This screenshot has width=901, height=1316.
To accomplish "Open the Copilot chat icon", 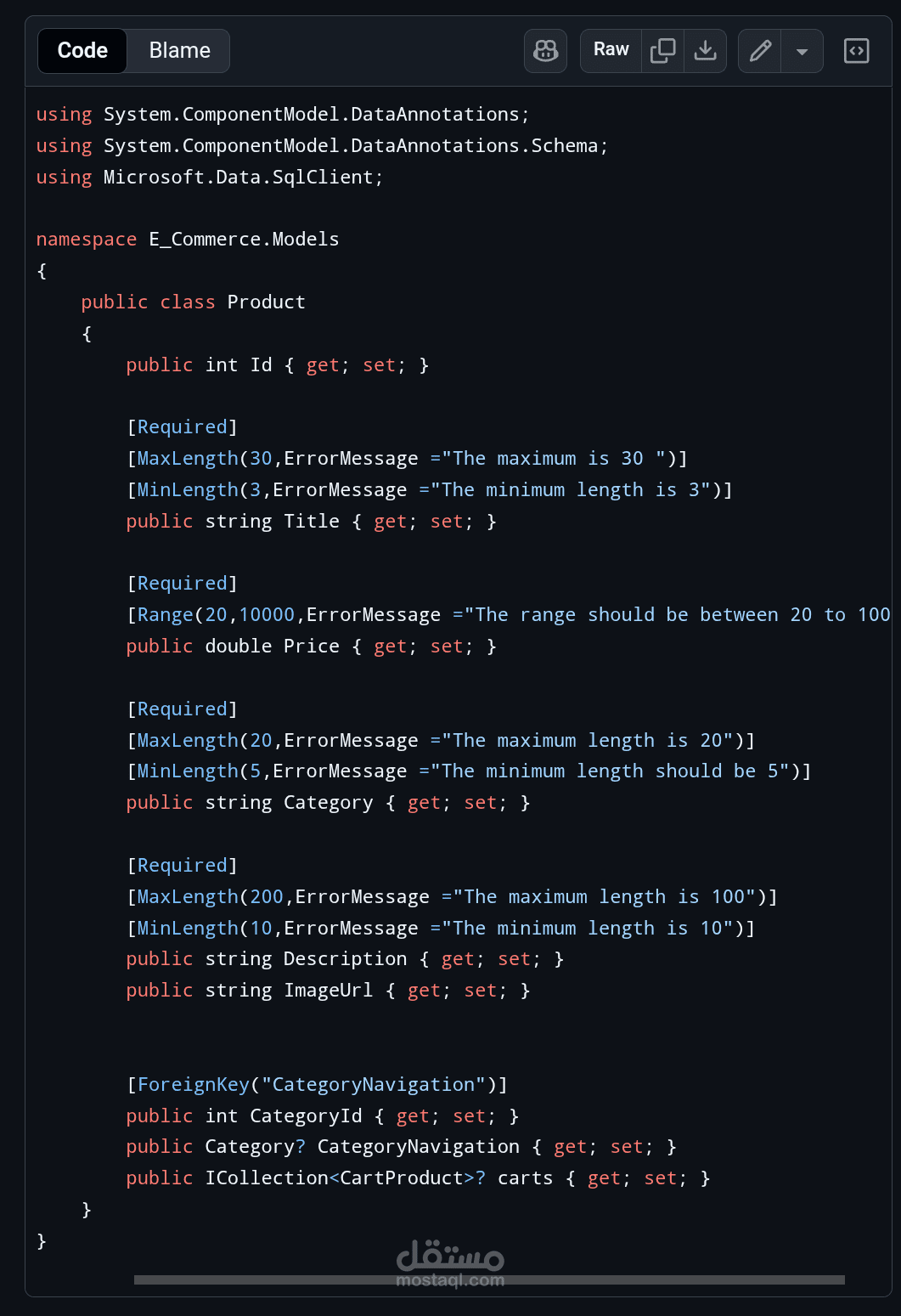I will point(545,51).
